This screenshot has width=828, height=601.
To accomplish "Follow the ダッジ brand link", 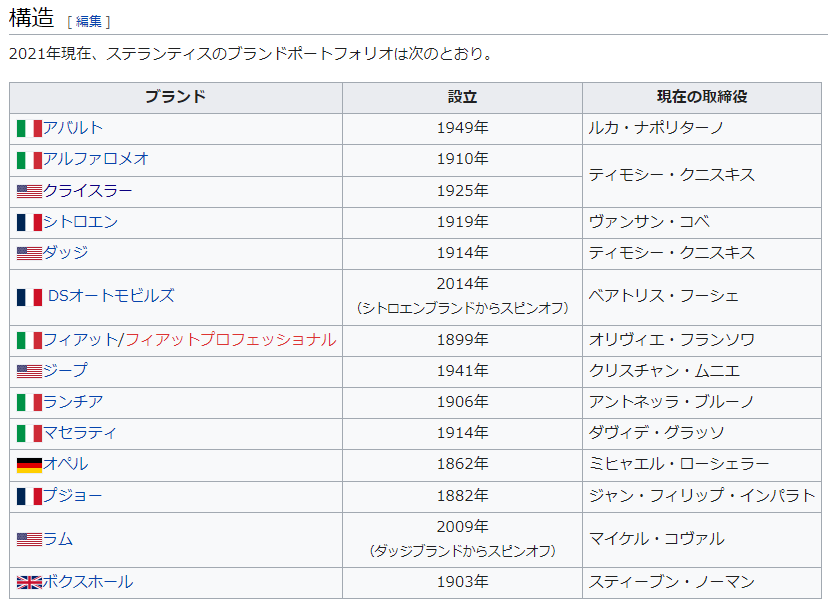I will [65, 253].
